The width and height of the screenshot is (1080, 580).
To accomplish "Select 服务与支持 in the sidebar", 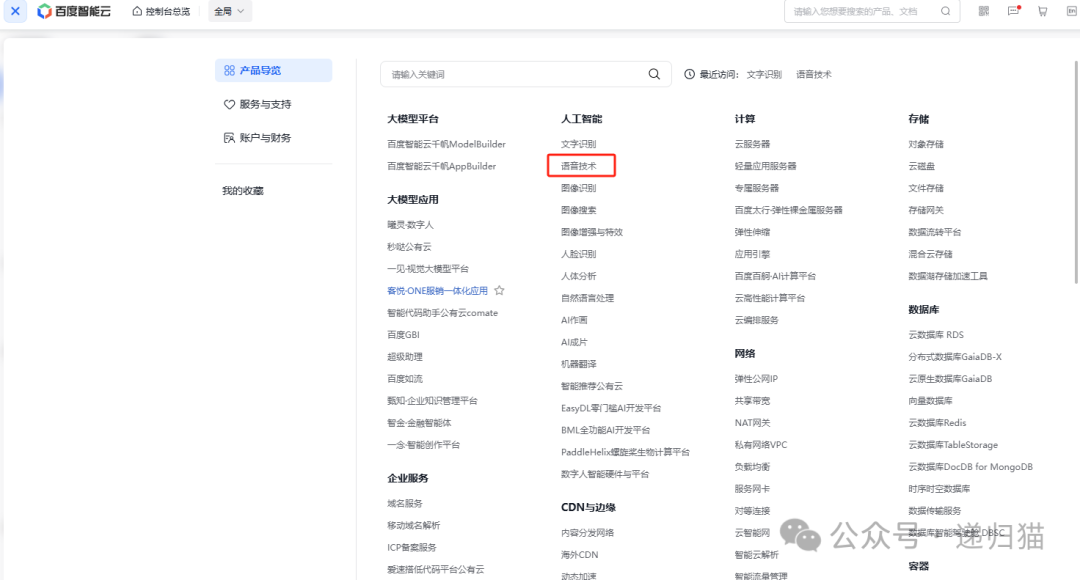I will [x=258, y=105].
